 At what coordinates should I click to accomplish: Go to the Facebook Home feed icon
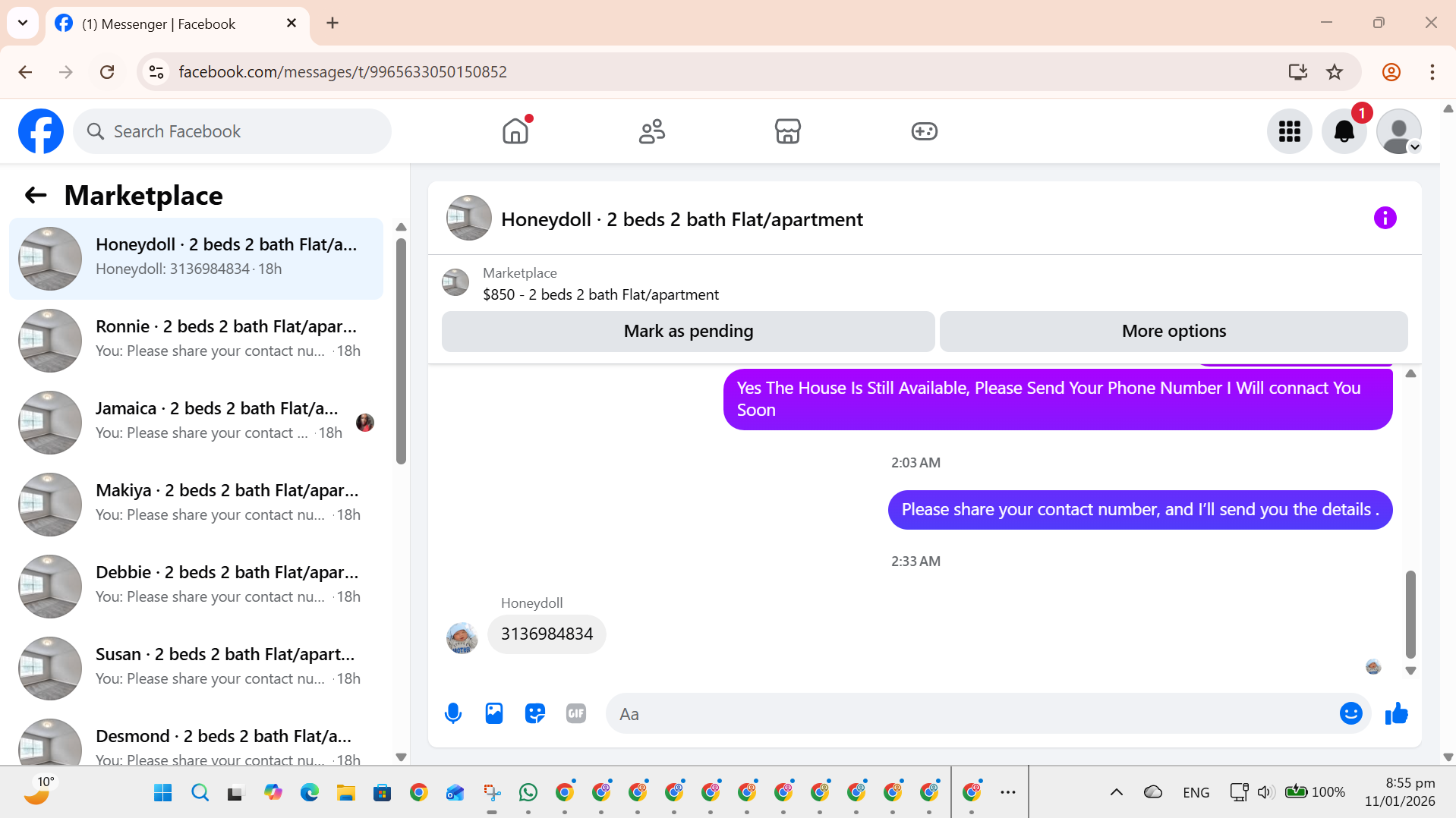[515, 131]
